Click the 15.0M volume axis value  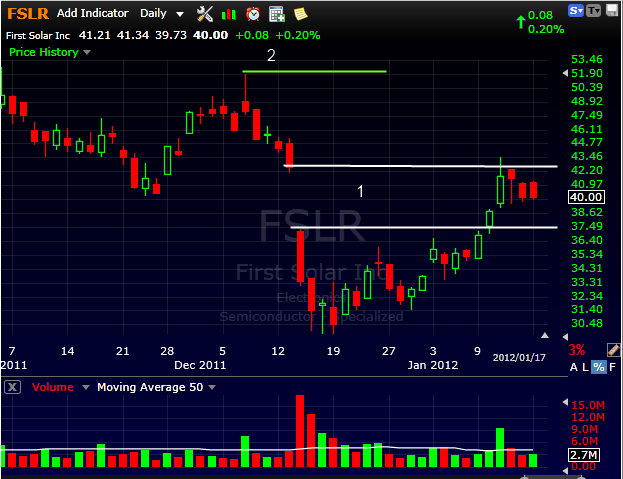[x=588, y=405]
